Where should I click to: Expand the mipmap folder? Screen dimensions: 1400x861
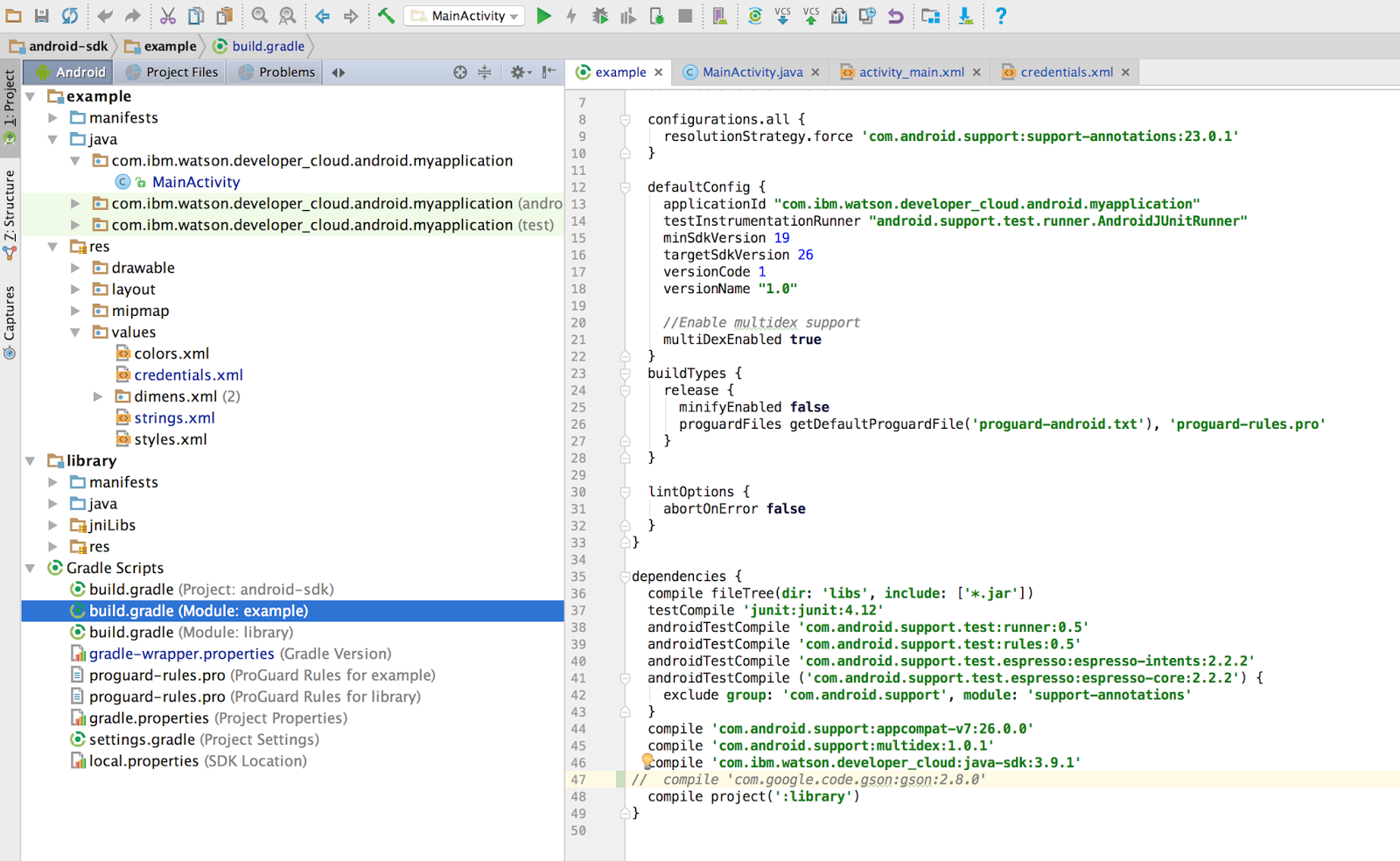75,311
